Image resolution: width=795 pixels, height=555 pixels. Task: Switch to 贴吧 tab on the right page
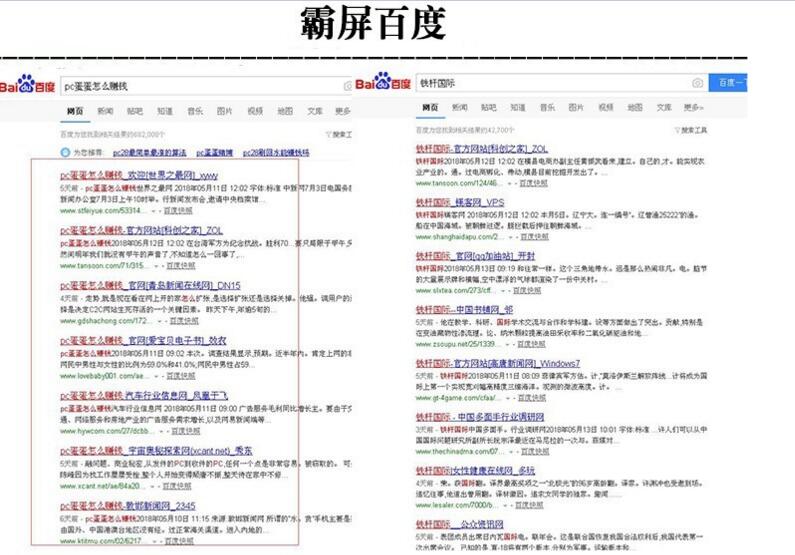[489, 107]
